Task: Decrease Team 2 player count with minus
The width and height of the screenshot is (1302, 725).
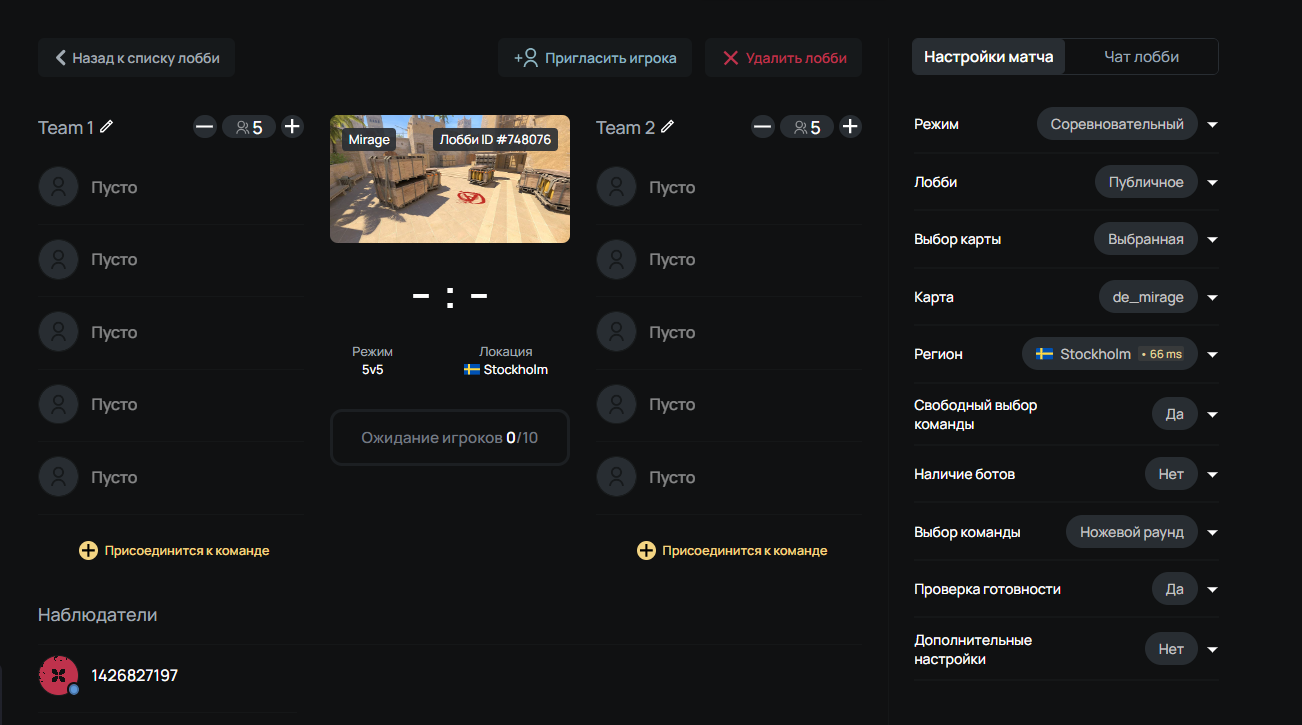Action: (763, 127)
